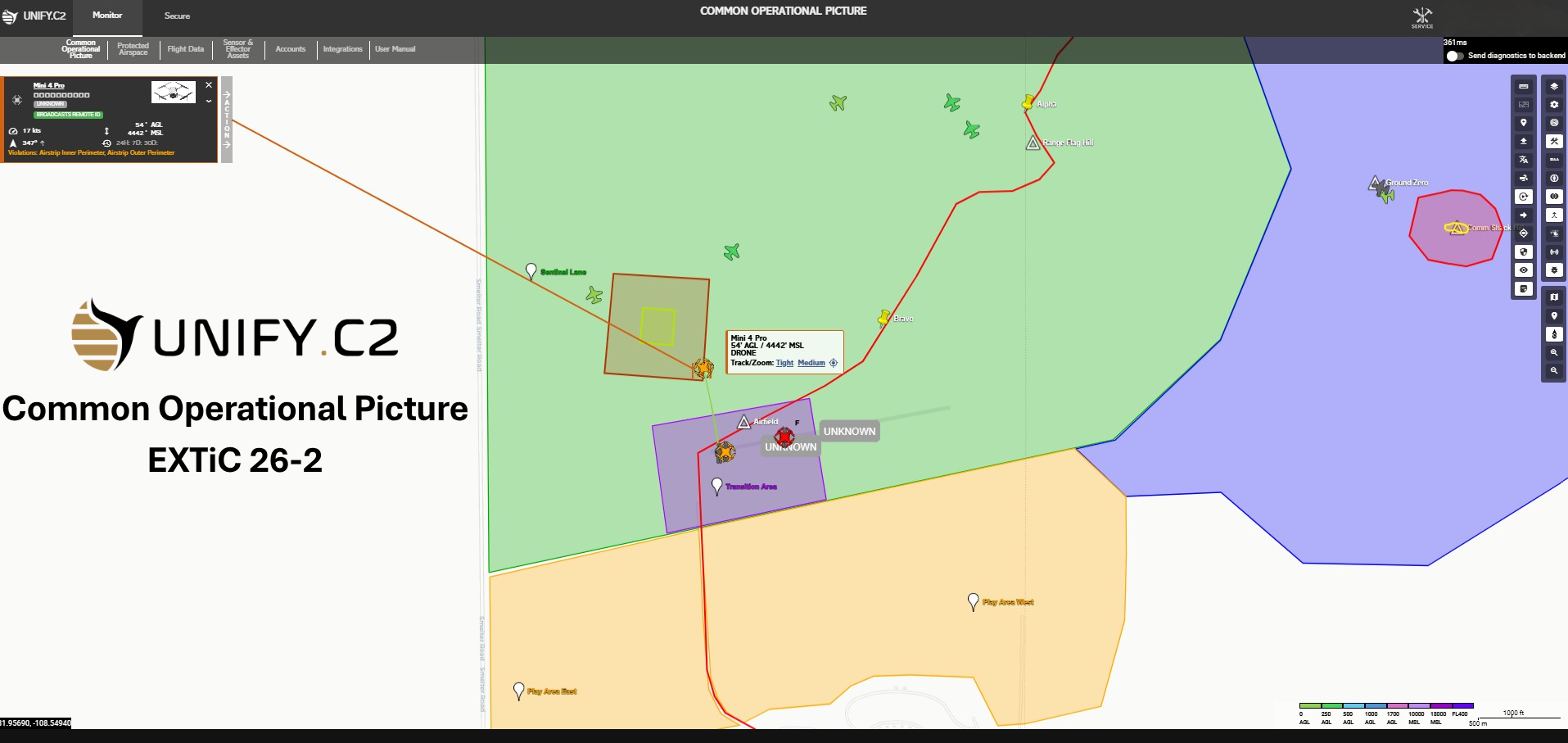Click the folded map icon
1568x743 pixels.
coord(1554,297)
